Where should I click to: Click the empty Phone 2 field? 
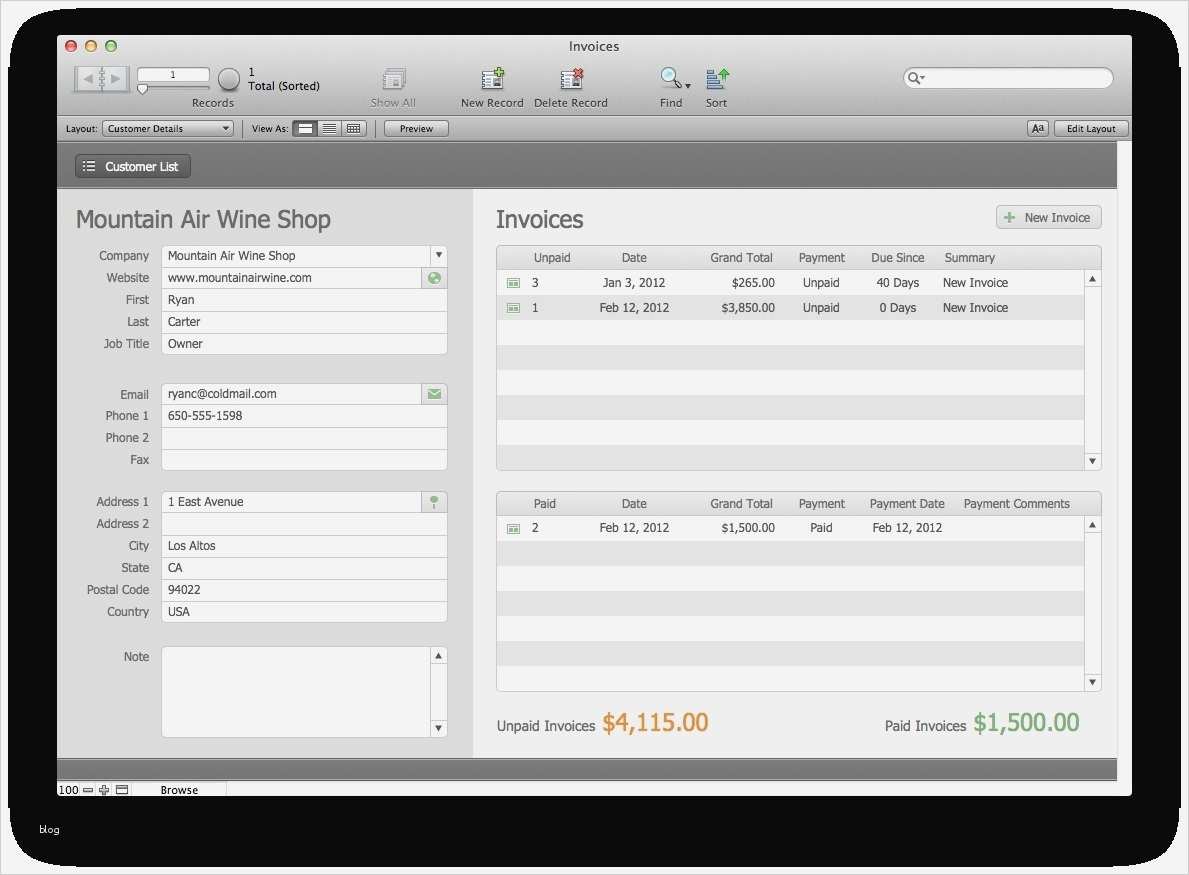point(304,438)
